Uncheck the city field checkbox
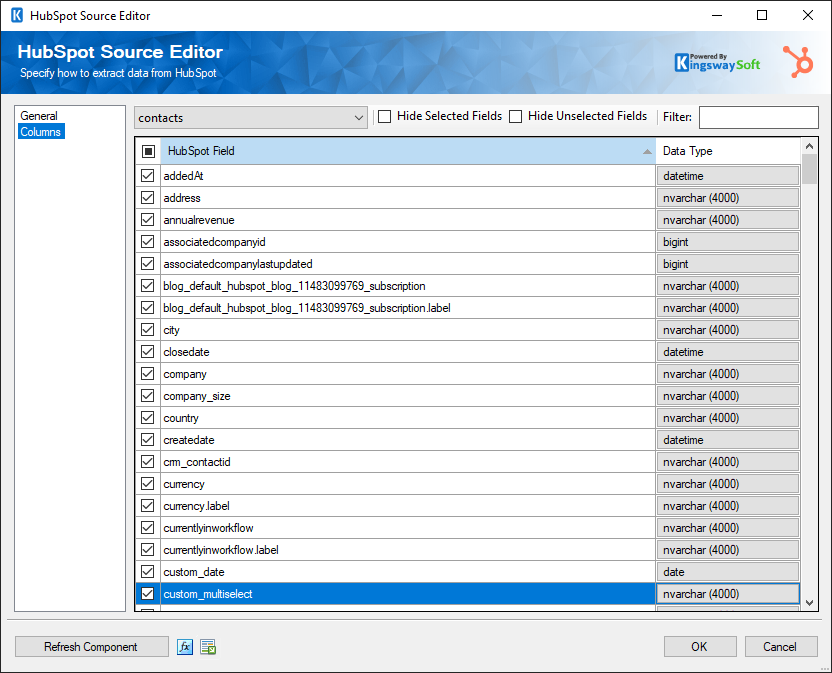Viewport: 832px width, 673px height. [x=148, y=330]
